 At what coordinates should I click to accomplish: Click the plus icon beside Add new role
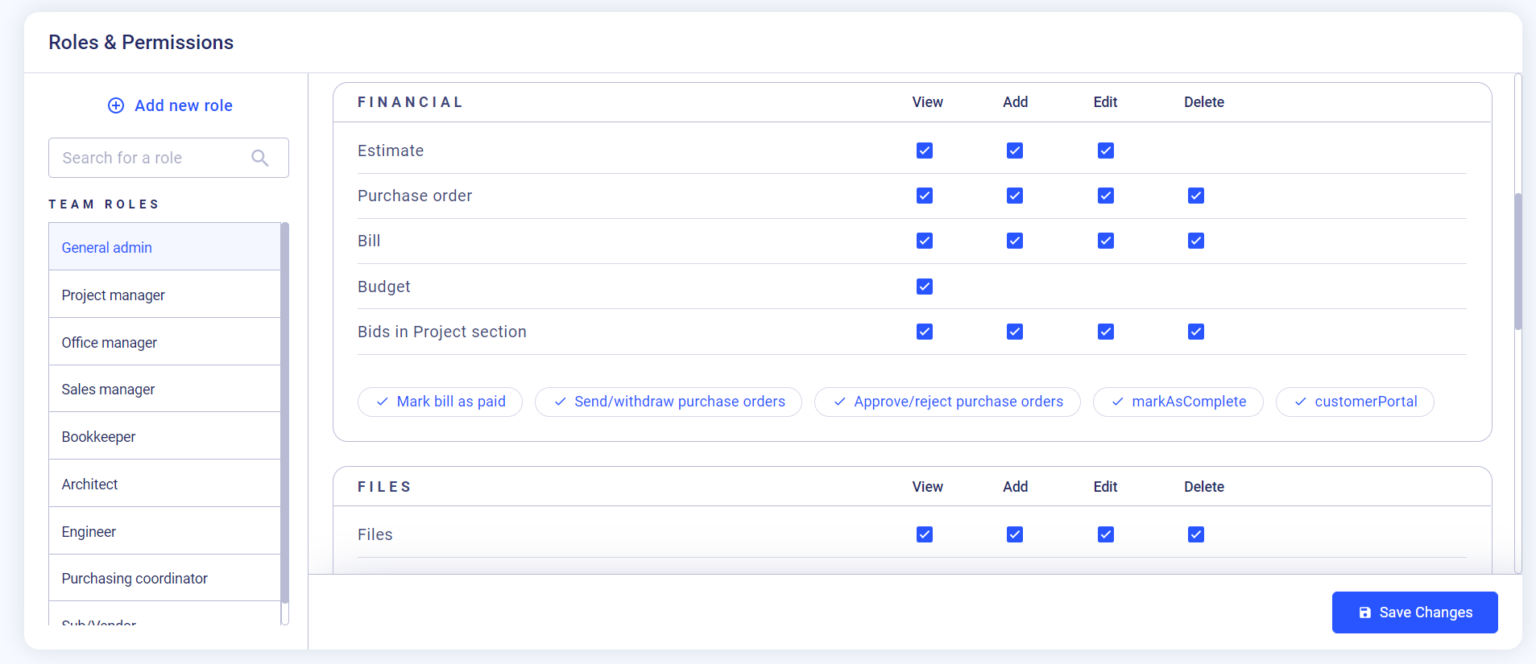[116, 106]
